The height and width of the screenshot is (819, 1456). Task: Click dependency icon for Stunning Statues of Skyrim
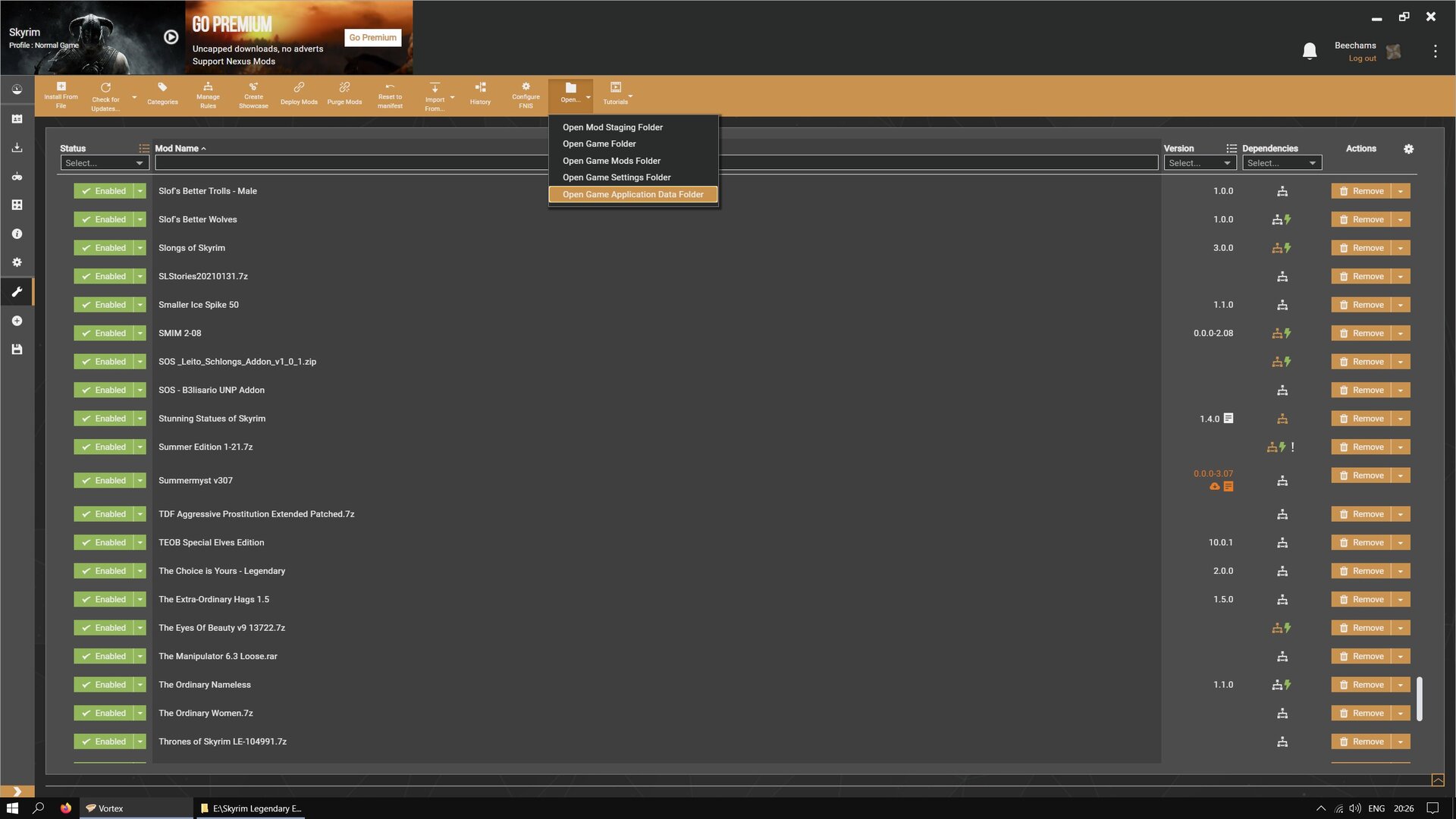[1282, 419]
